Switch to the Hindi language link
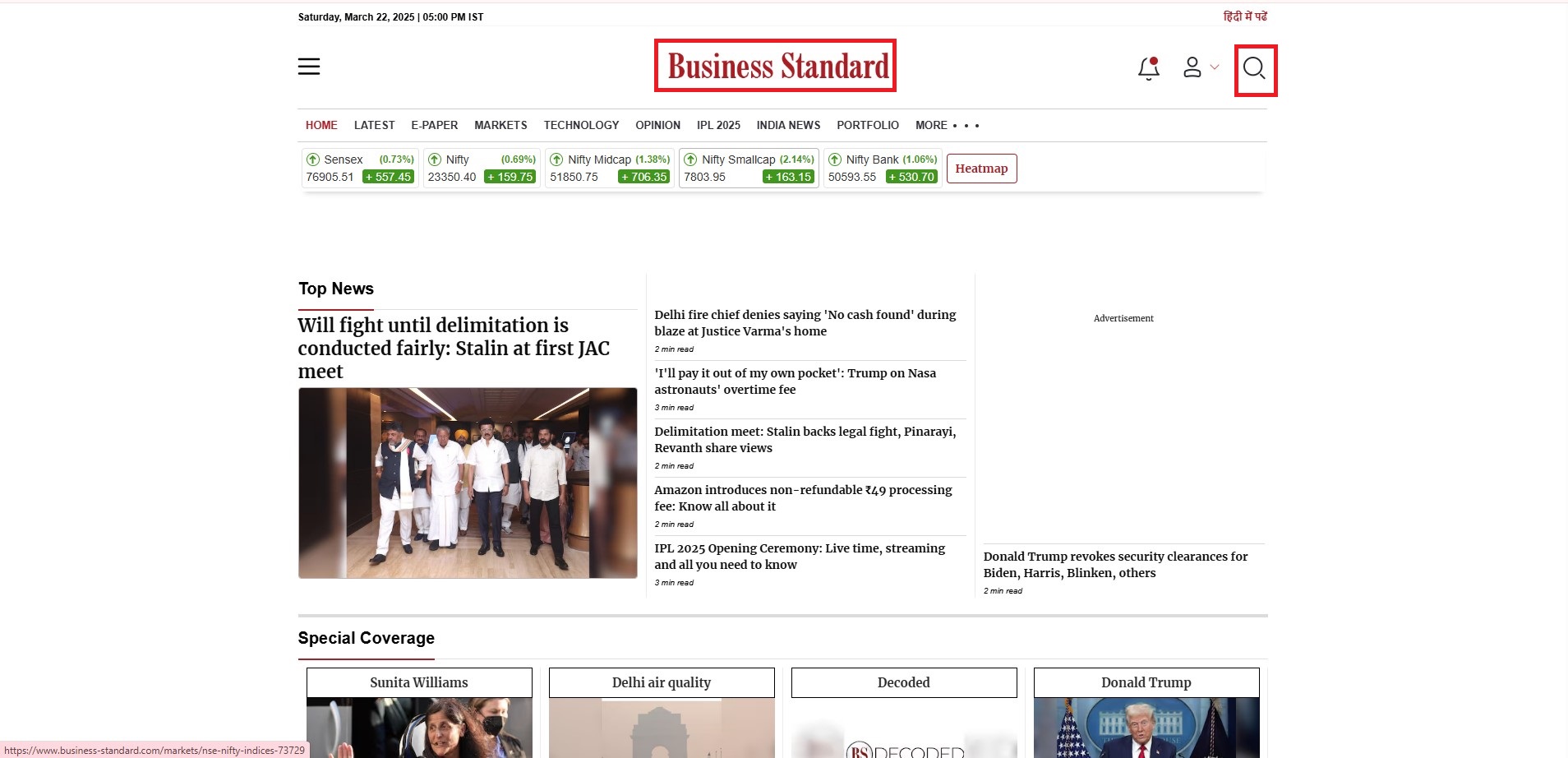 (1244, 16)
